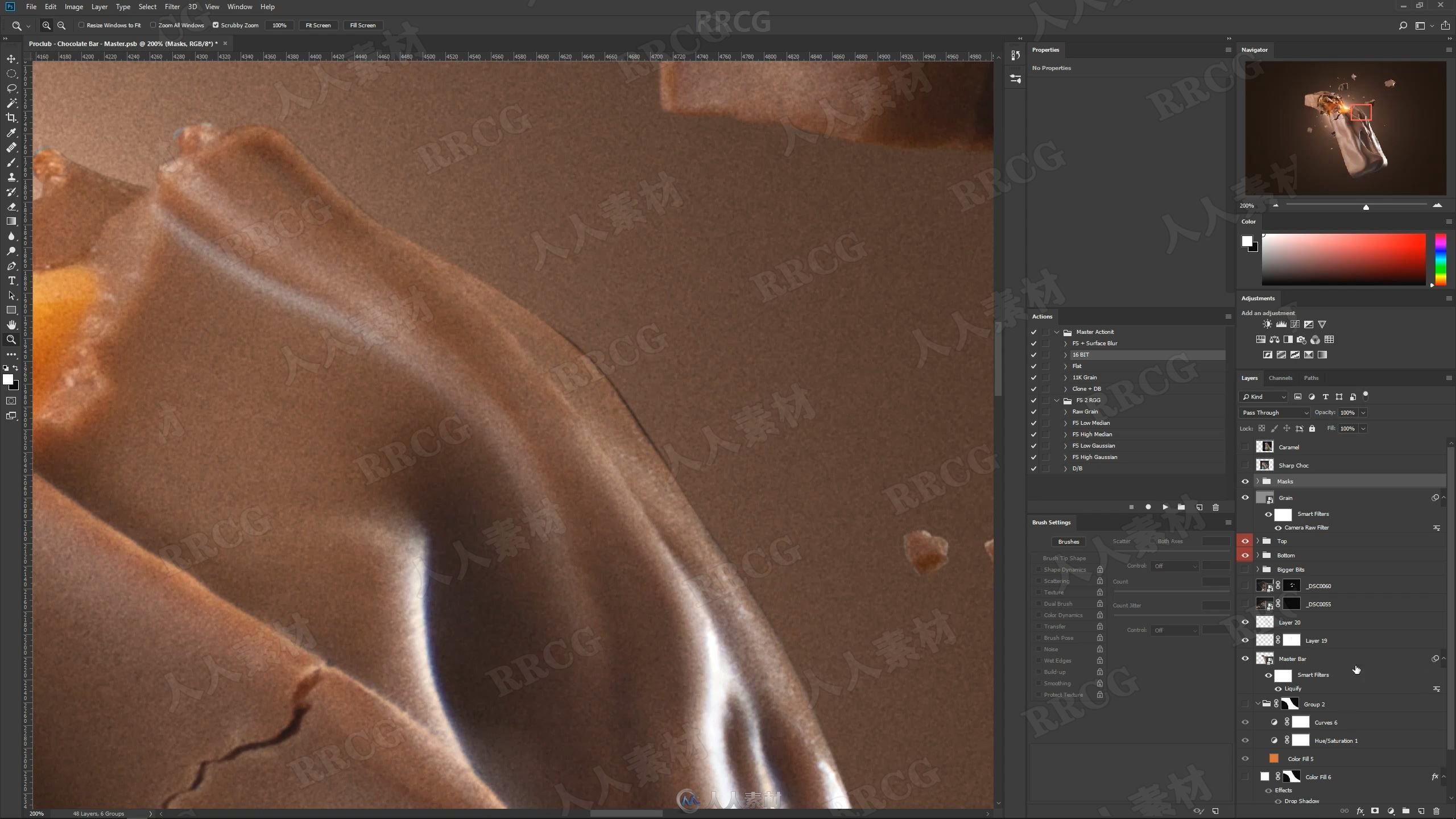Add Brightness/Contrast adjustment icon

(1267, 324)
